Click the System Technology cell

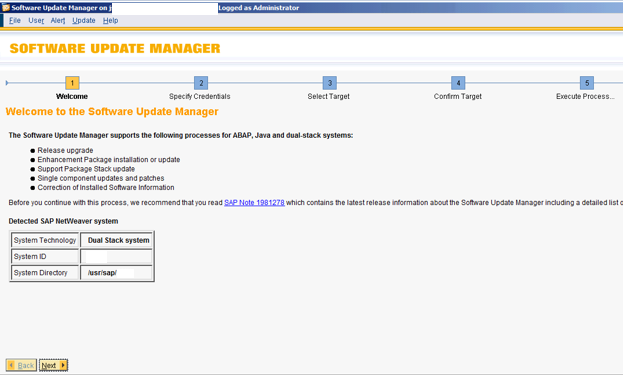coord(45,240)
